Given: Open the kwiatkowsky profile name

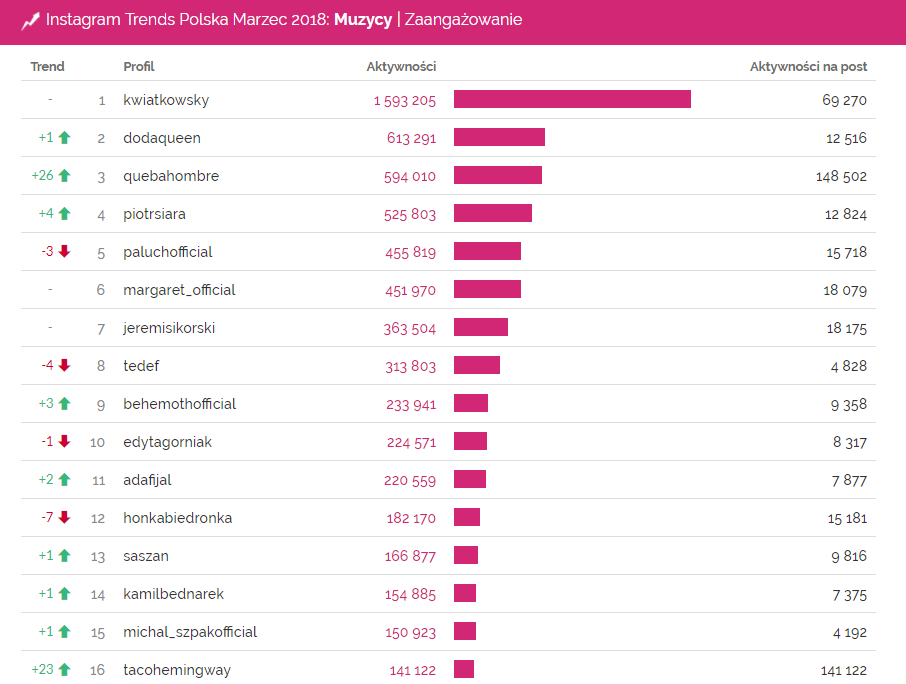Looking at the screenshot, I should click(x=166, y=100).
